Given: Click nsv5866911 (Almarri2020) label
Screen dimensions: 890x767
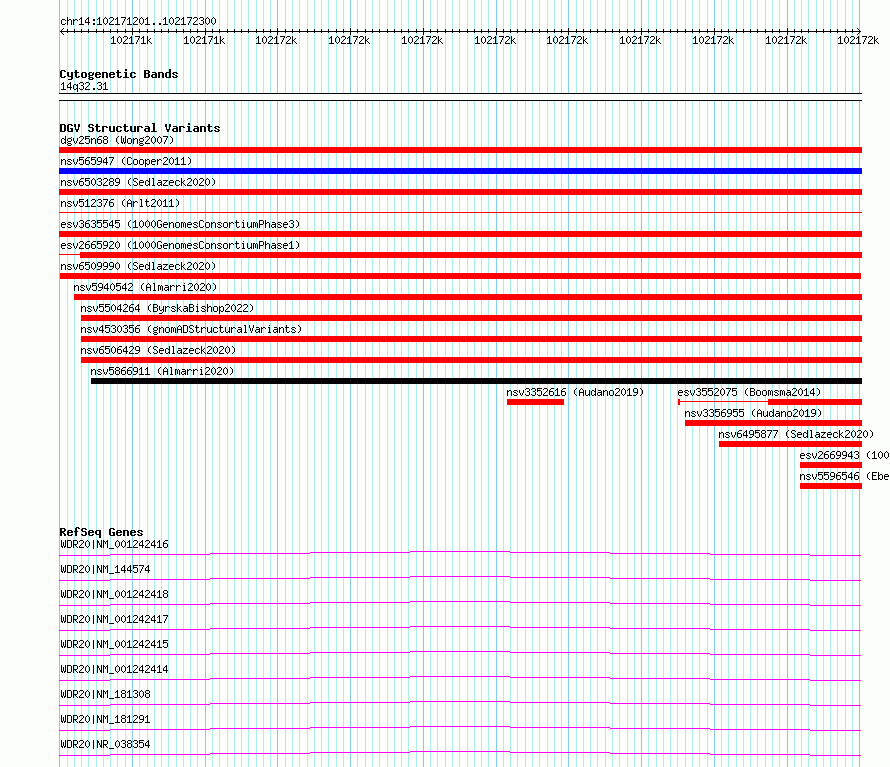Looking at the screenshot, I should point(162,371).
